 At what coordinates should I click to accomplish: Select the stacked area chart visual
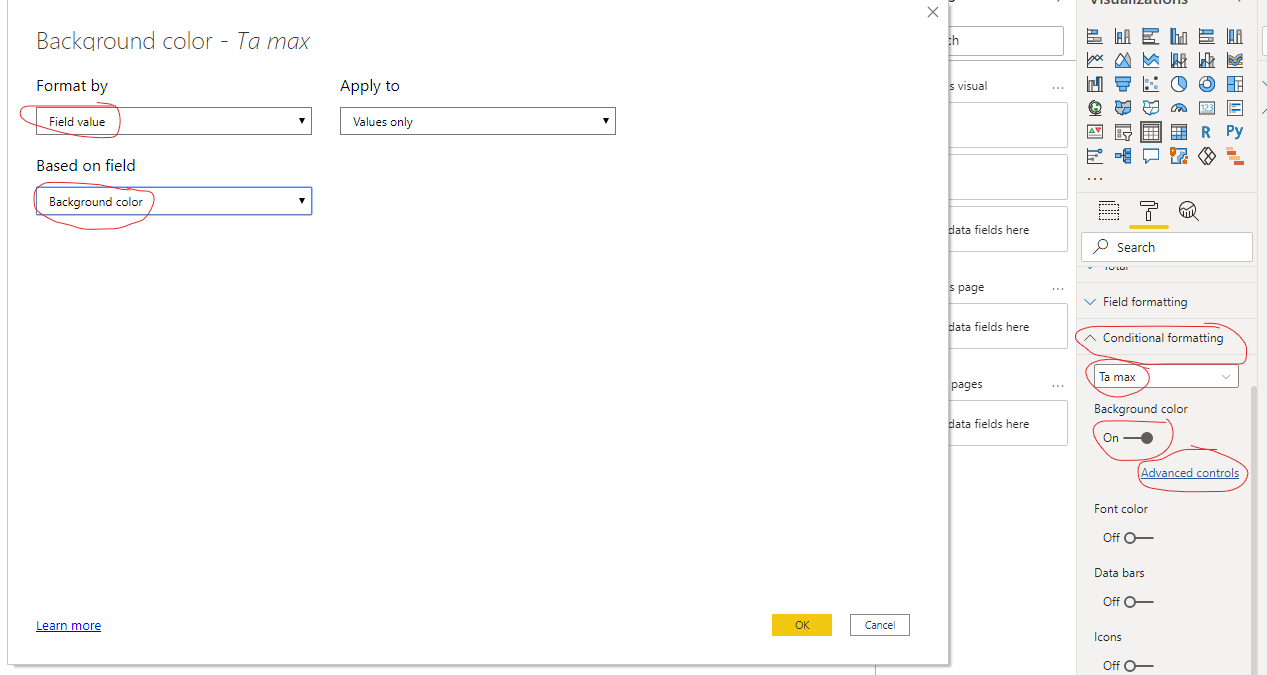coord(1151,60)
